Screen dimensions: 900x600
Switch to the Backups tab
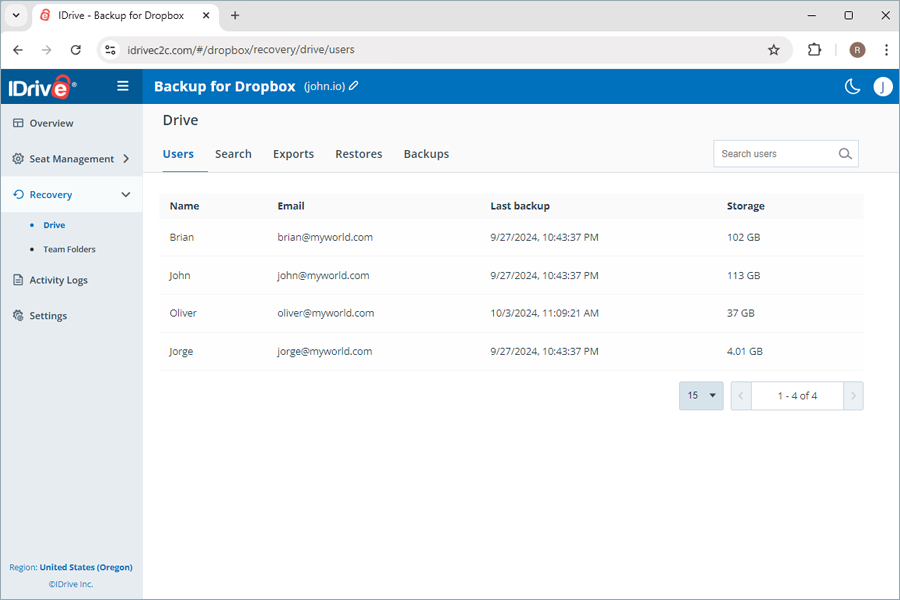coord(426,154)
